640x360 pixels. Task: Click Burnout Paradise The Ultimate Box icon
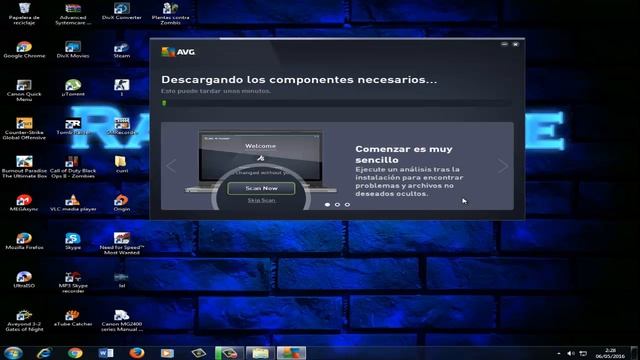coord(24,167)
